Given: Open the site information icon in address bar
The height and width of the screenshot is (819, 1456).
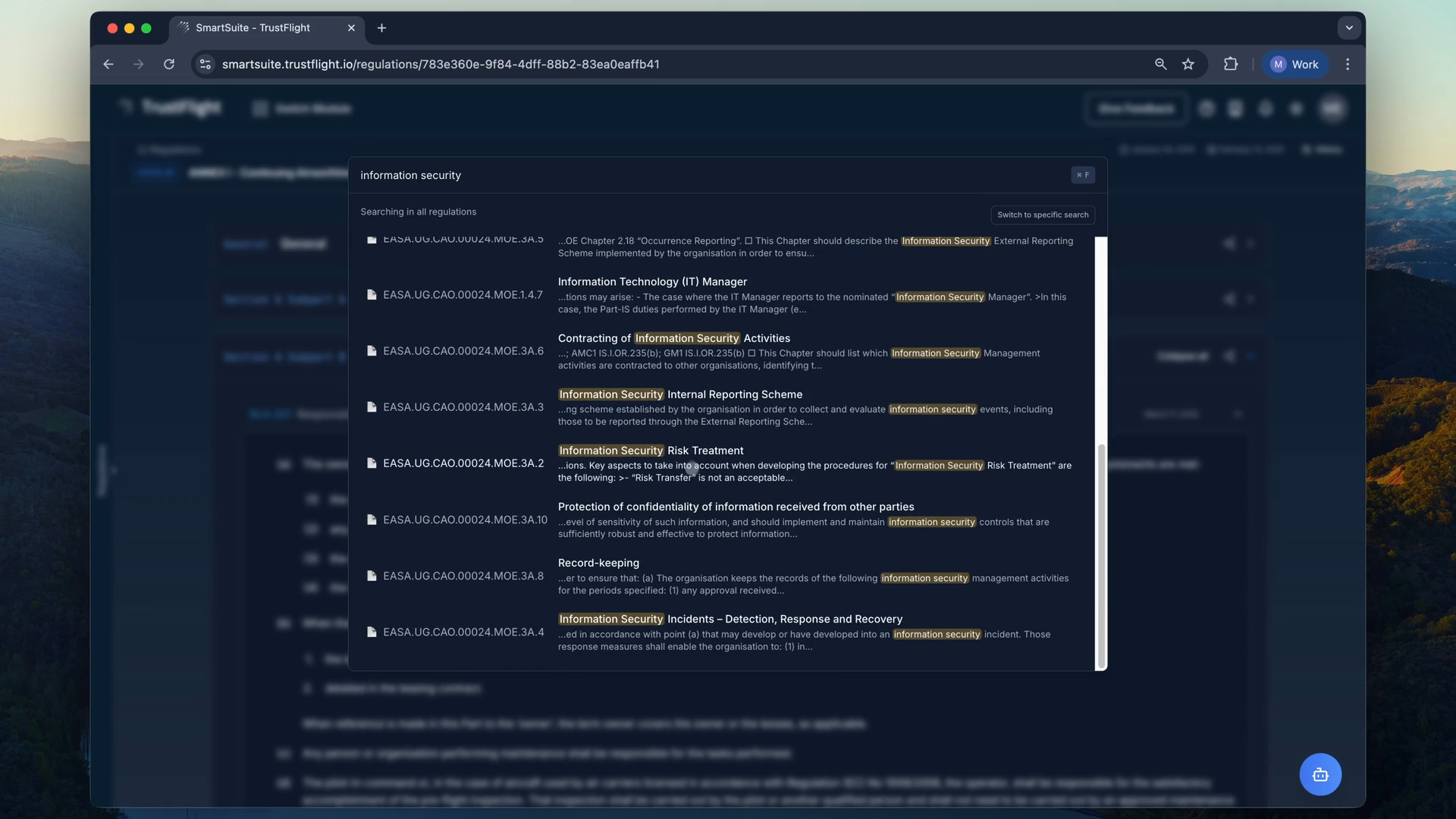Looking at the screenshot, I should tap(205, 64).
